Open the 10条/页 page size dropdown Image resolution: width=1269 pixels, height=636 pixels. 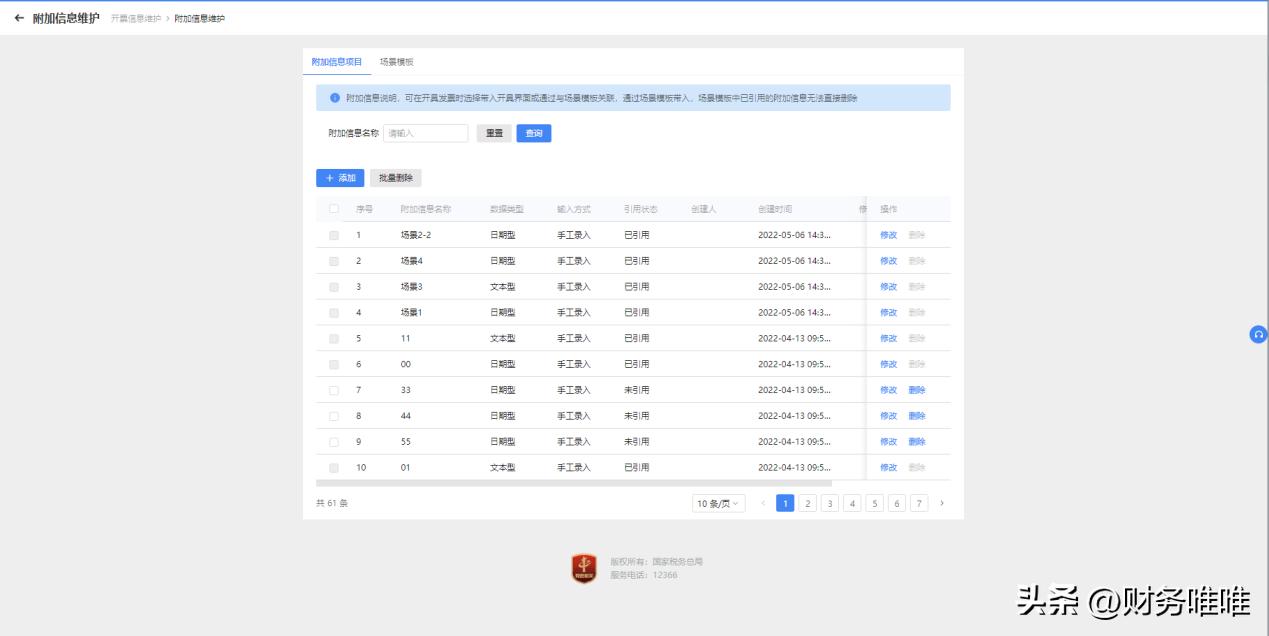(718, 503)
